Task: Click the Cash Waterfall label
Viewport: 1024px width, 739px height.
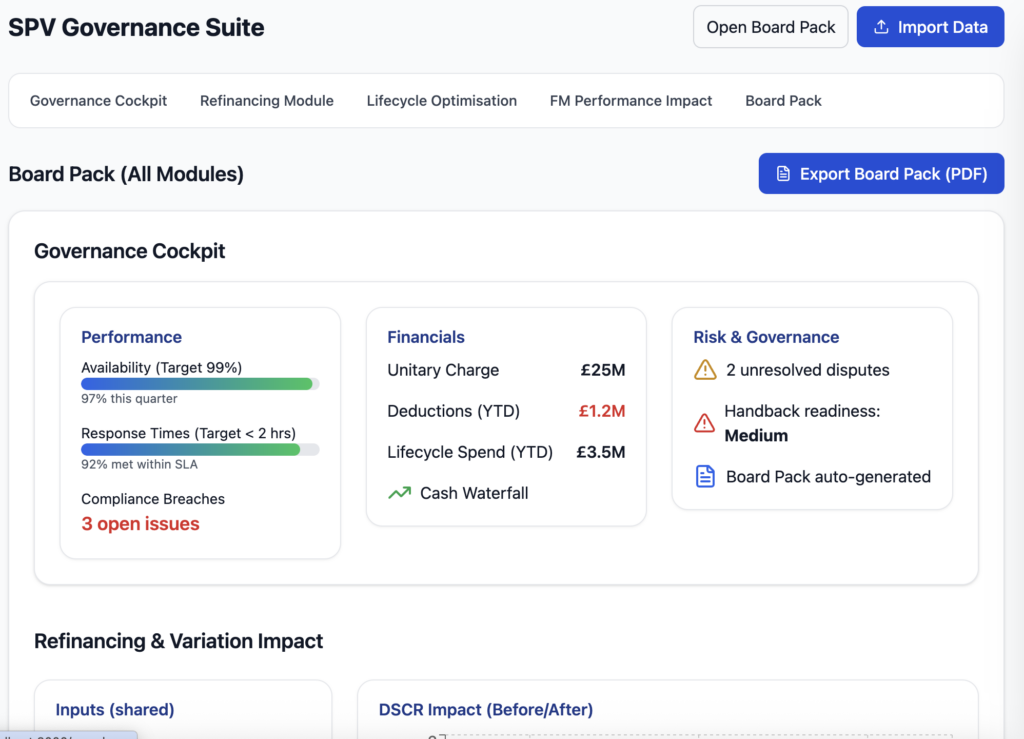Action: click(x=474, y=493)
